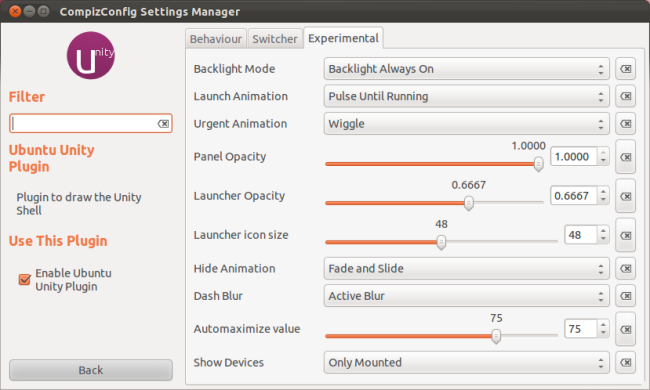Clear the Filter text field icon
Viewport: 650px width, 390px height.
(x=163, y=124)
